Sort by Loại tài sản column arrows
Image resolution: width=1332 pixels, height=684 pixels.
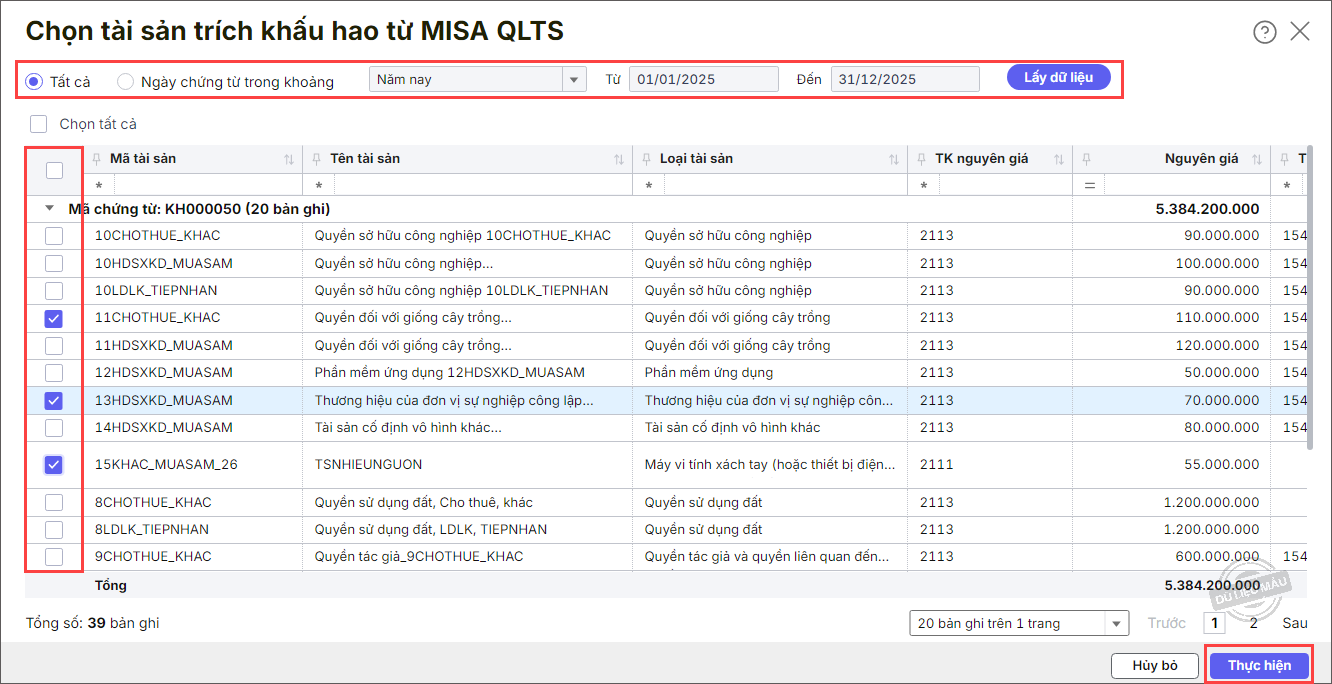click(894, 159)
